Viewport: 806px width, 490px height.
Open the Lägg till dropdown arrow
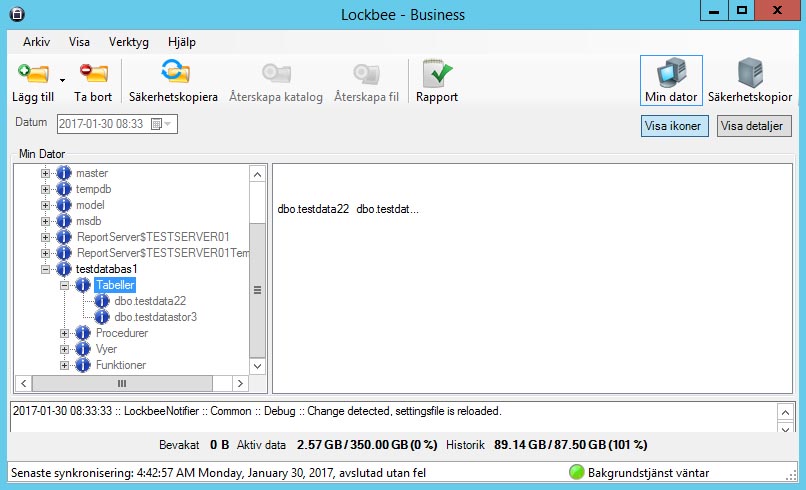(x=62, y=80)
